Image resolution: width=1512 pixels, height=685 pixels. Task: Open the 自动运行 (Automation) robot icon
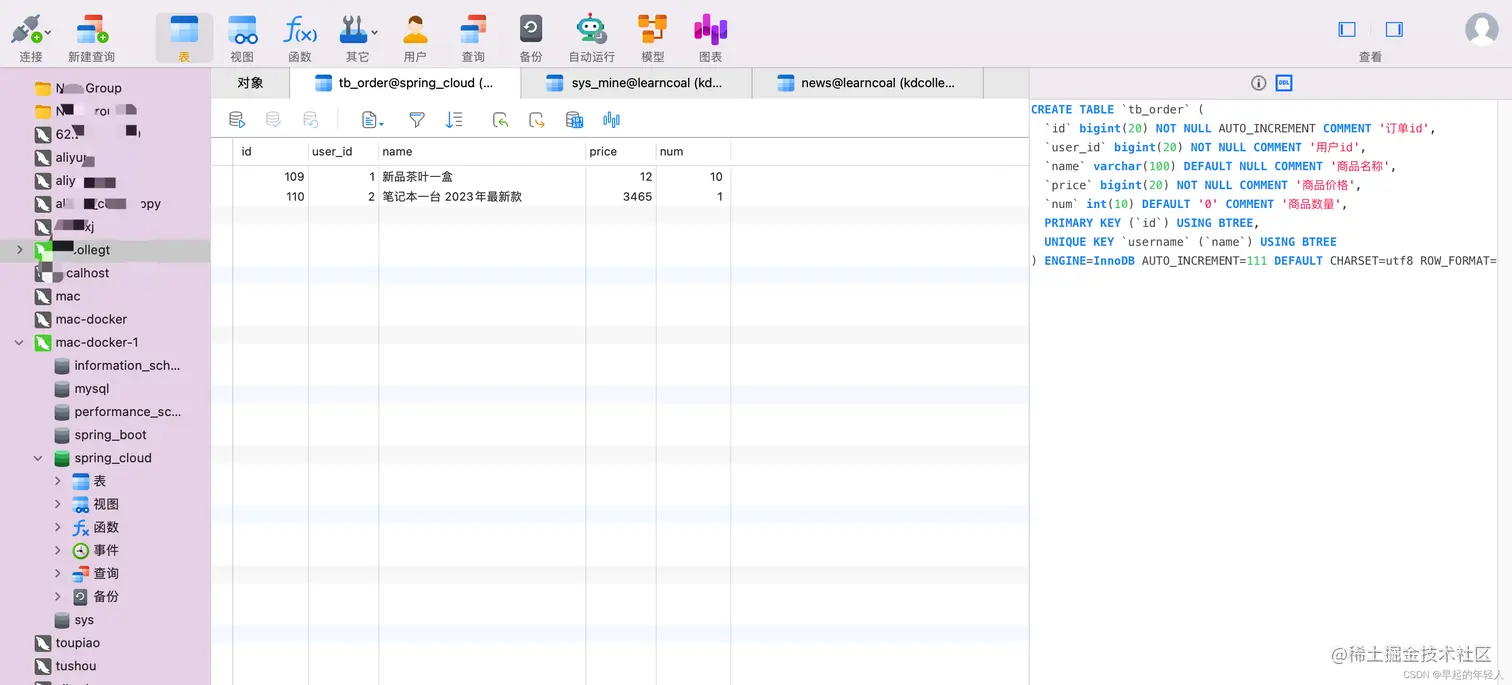pyautogui.click(x=591, y=37)
